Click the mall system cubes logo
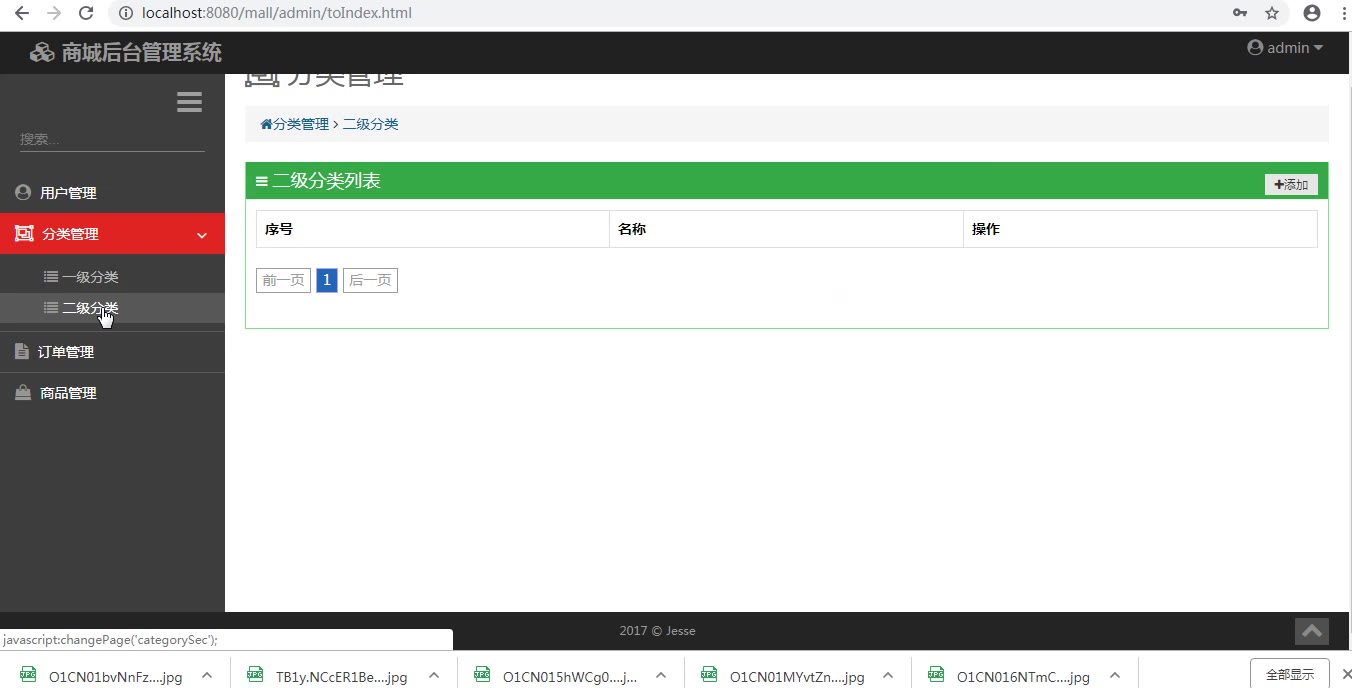This screenshot has height=688, width=1352. click(x=42, y=52)
